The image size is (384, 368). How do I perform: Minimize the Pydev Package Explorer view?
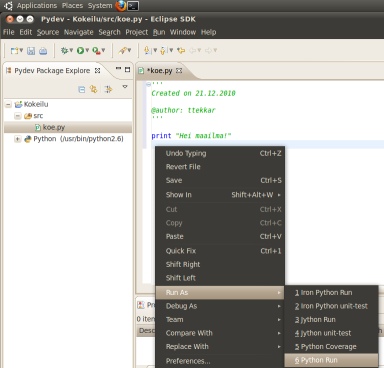pos(118,68)
